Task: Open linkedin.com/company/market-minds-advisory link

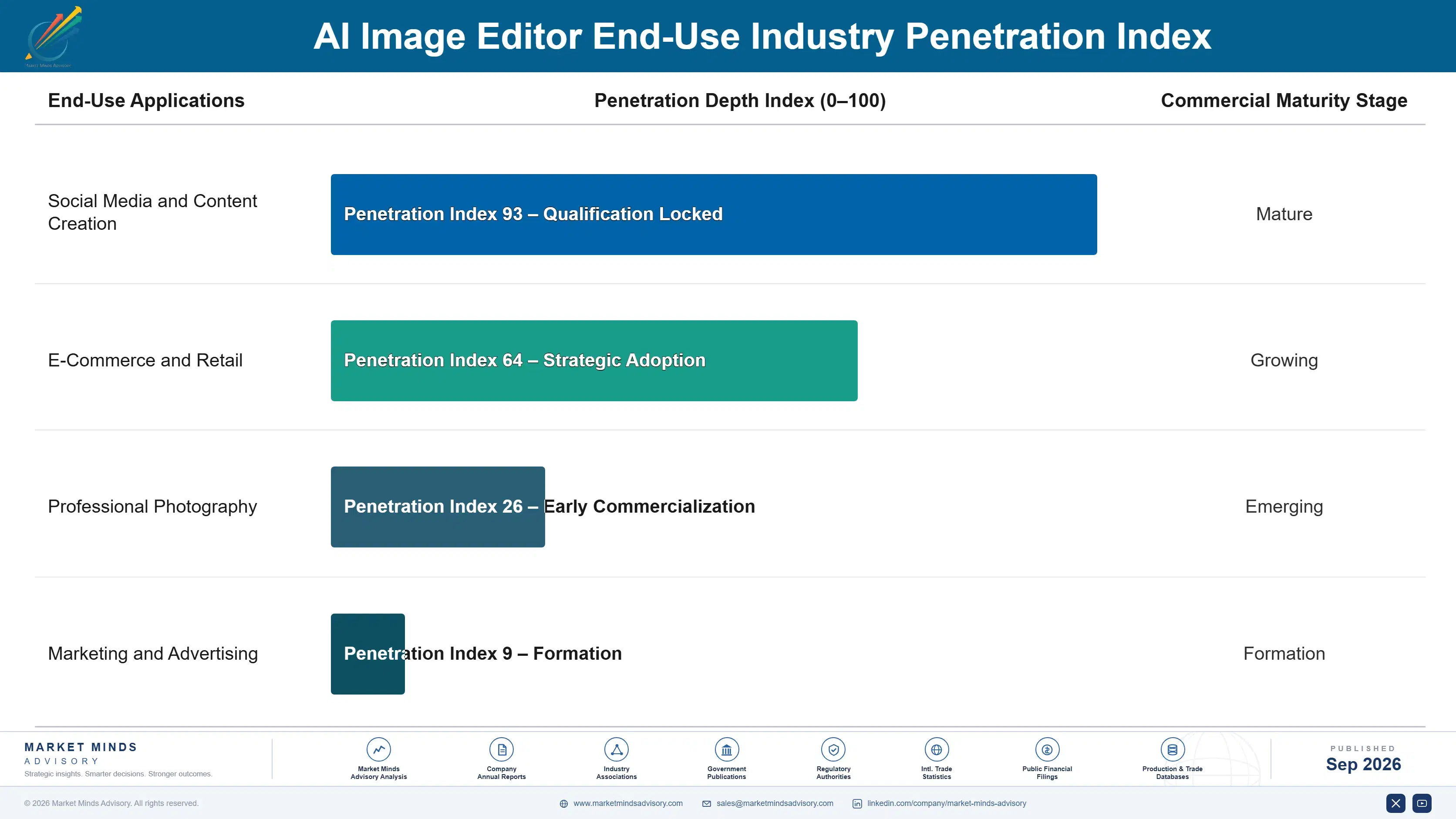Action: tap(947, 803)
